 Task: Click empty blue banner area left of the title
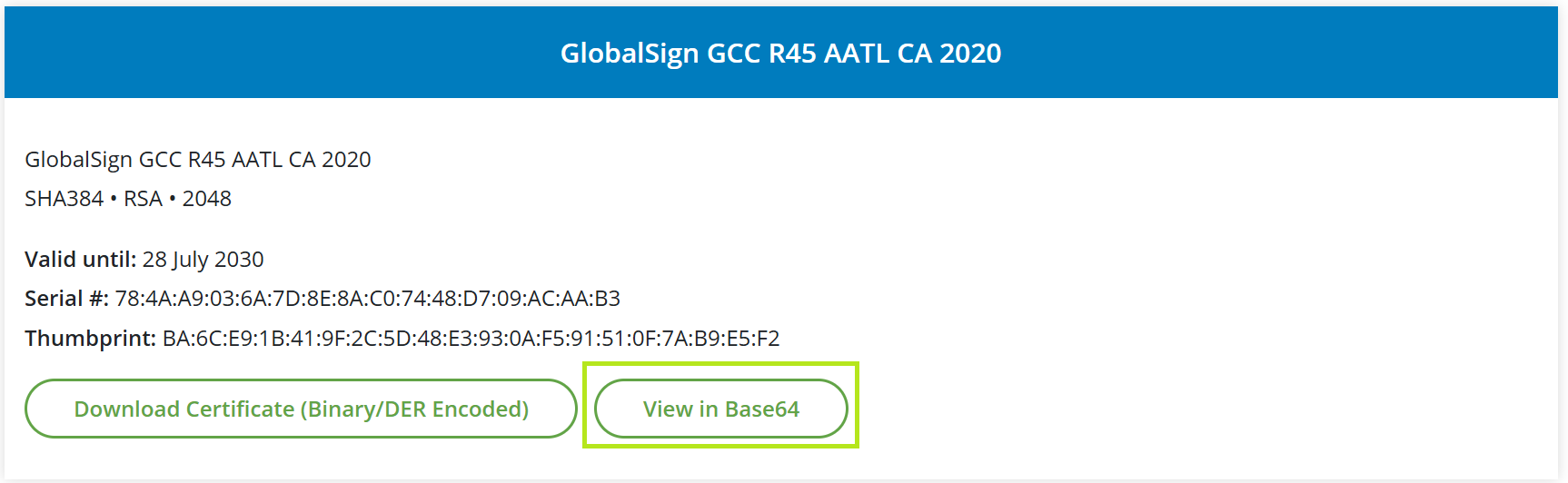273,54
